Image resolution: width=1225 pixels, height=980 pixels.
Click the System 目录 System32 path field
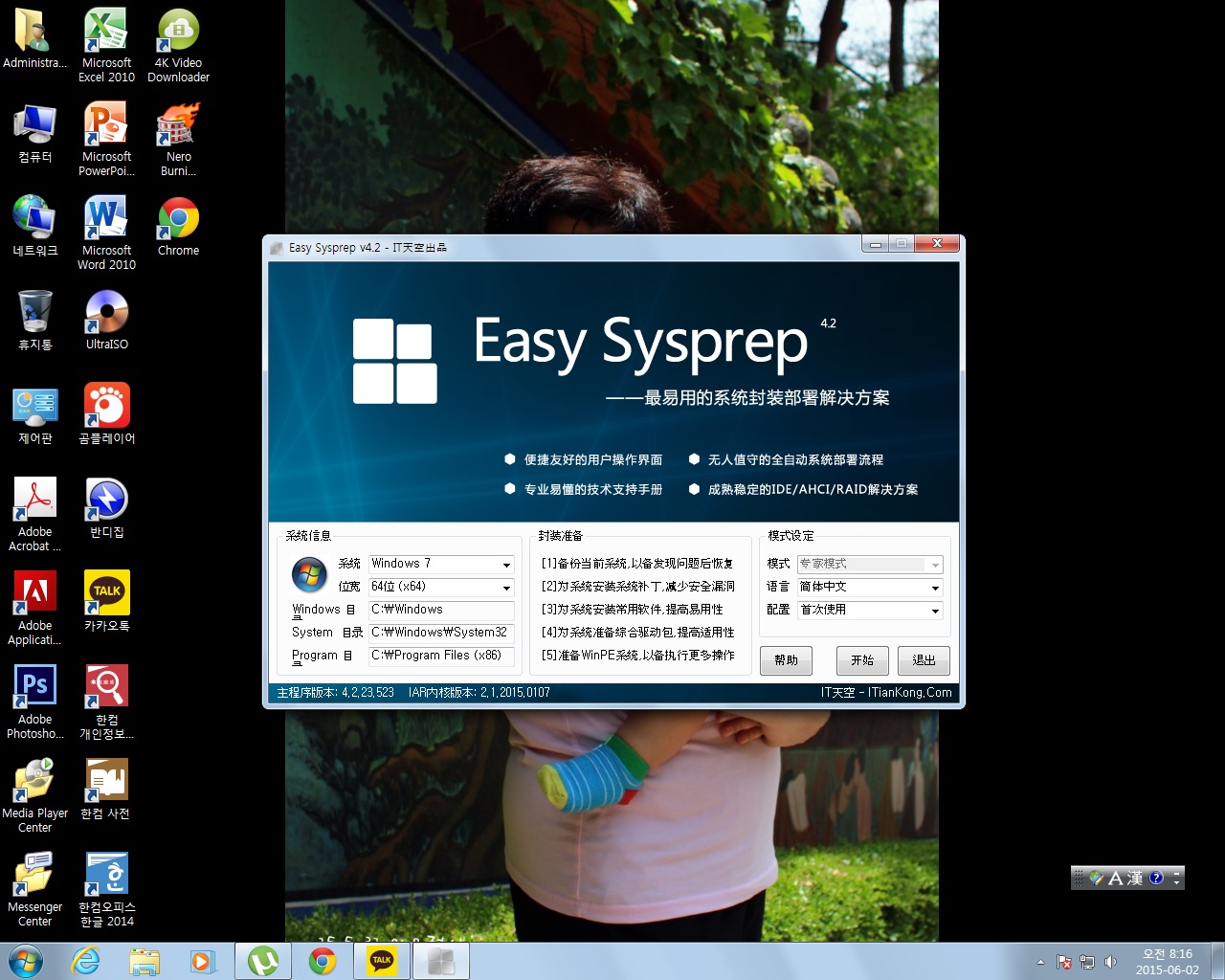coord(441,633)
